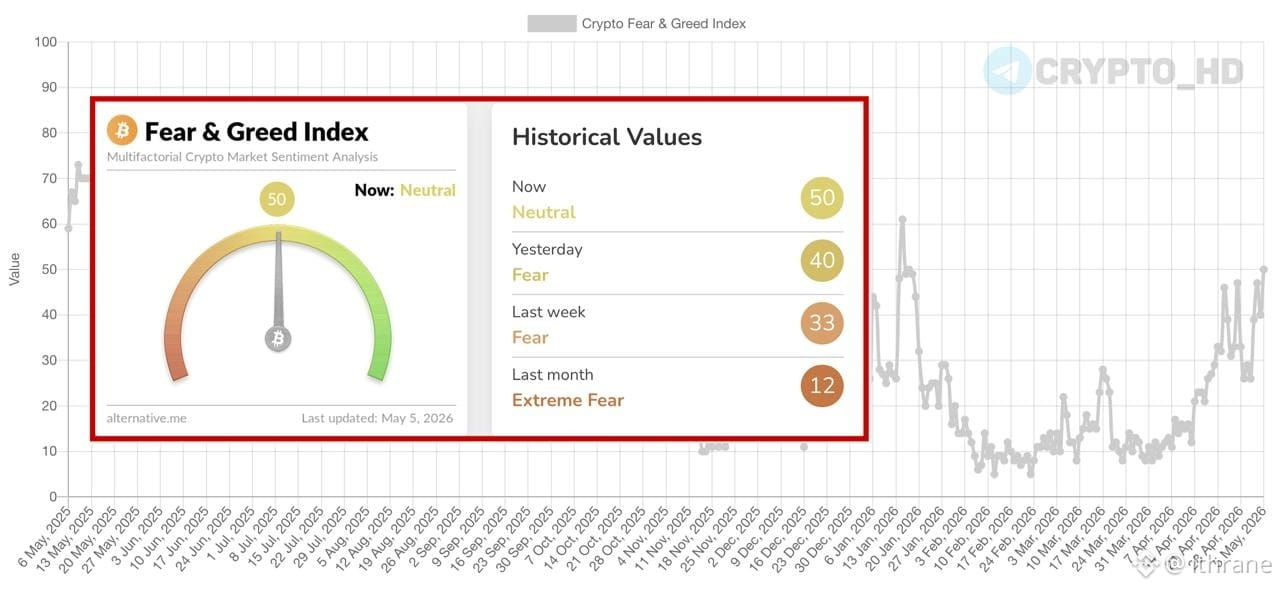Click the Bitcoin icon at gauge needle base
Image resolution: width=1280 pixels, height=589 pixels.
click(x=278, y=338)
